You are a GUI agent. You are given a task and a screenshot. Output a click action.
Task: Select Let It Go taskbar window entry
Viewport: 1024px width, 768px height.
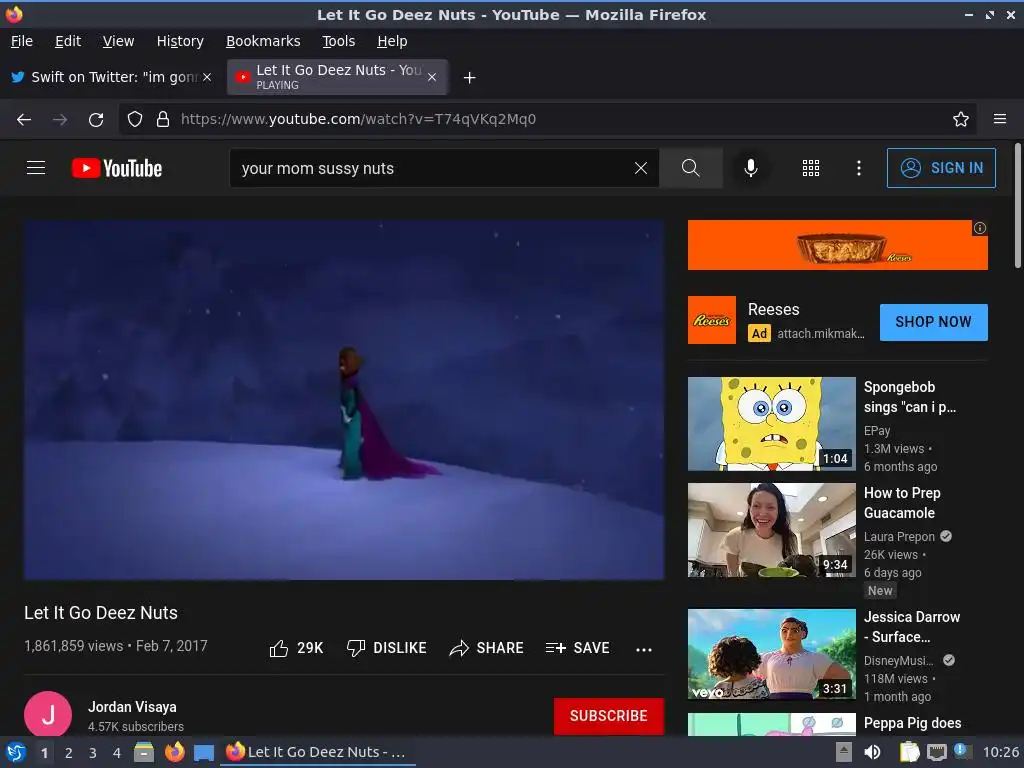(318, 752)
